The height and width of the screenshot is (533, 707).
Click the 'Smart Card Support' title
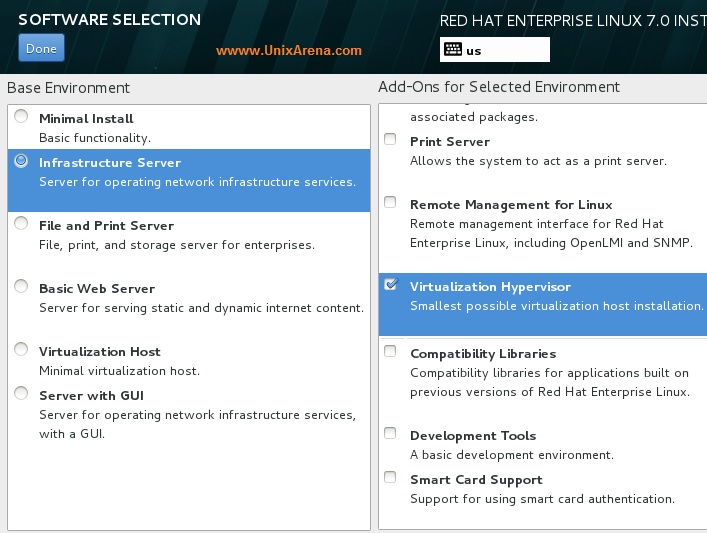click(x=477, y=480)
